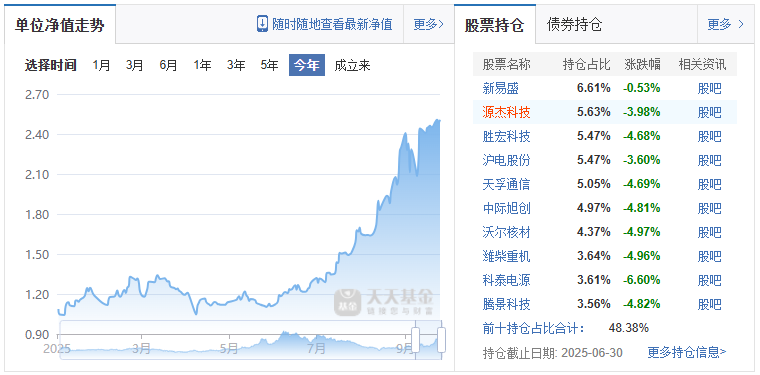This screenshot has width=760, height=375.
Task: Open 股吧 for 天孚通信
Action: coord(710,184)
